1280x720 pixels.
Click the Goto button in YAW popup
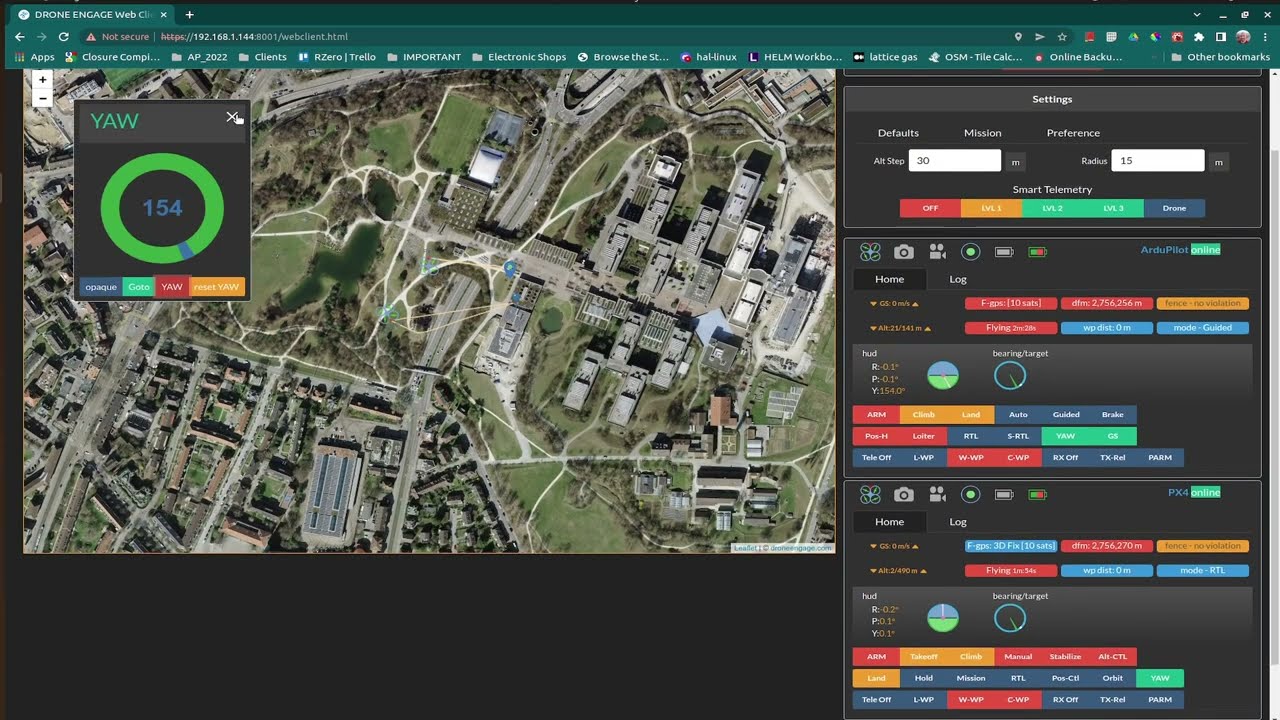[x=139, y=287]
